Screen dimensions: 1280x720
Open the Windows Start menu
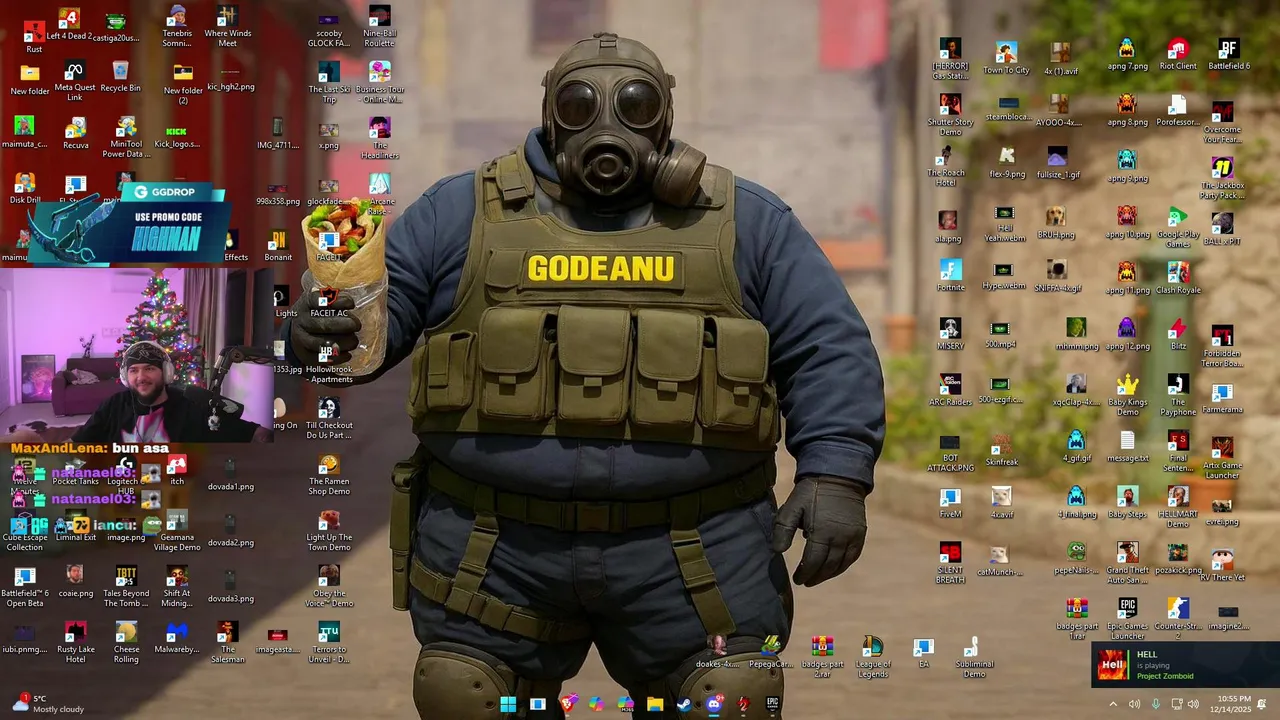point(508,704)
